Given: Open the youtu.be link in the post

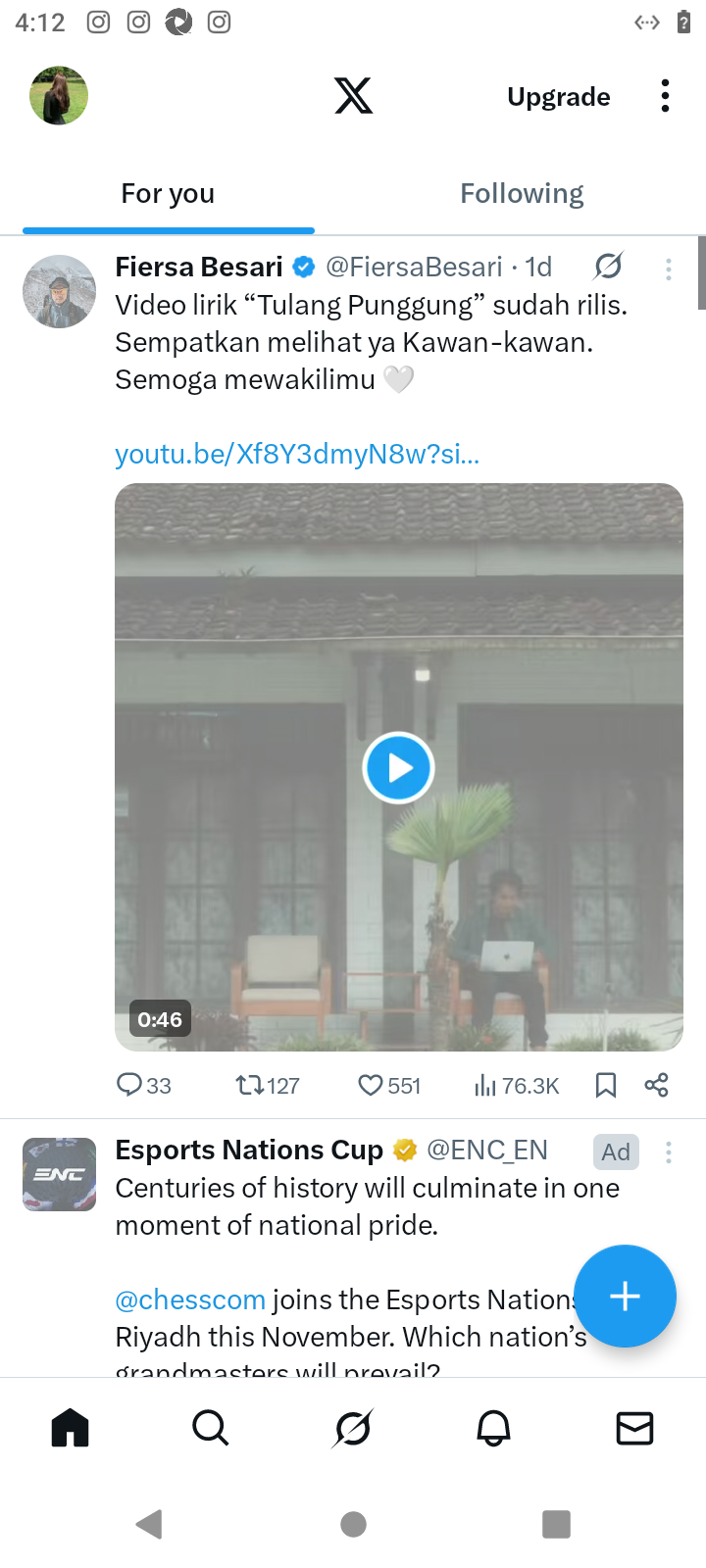Looking at the screenshot, I should pos(297,454).
